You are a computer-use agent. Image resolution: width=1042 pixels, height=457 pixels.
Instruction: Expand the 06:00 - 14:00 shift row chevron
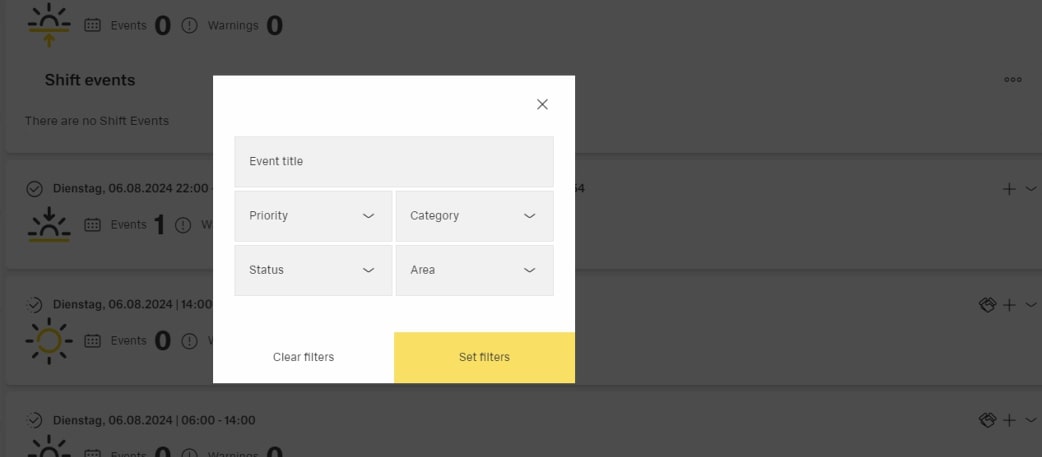pos(1031,421)
